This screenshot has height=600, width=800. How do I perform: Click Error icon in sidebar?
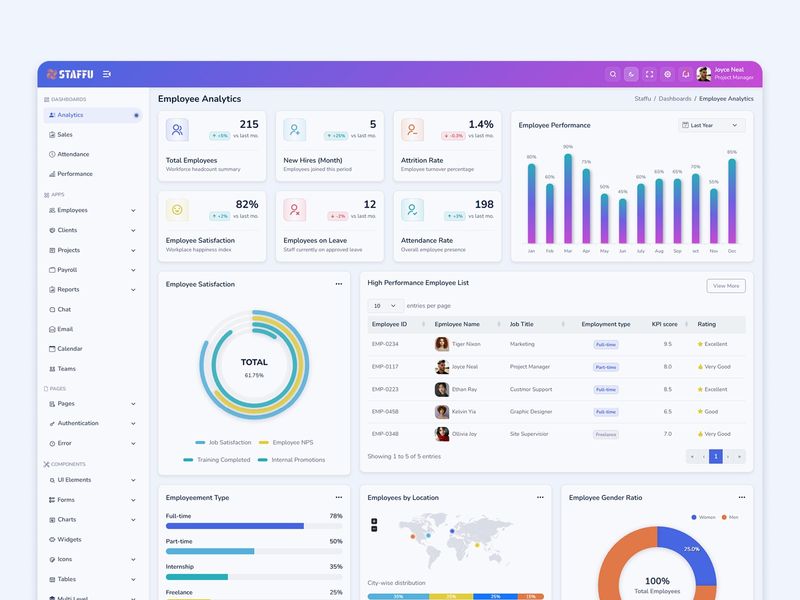tap(52, 443)
